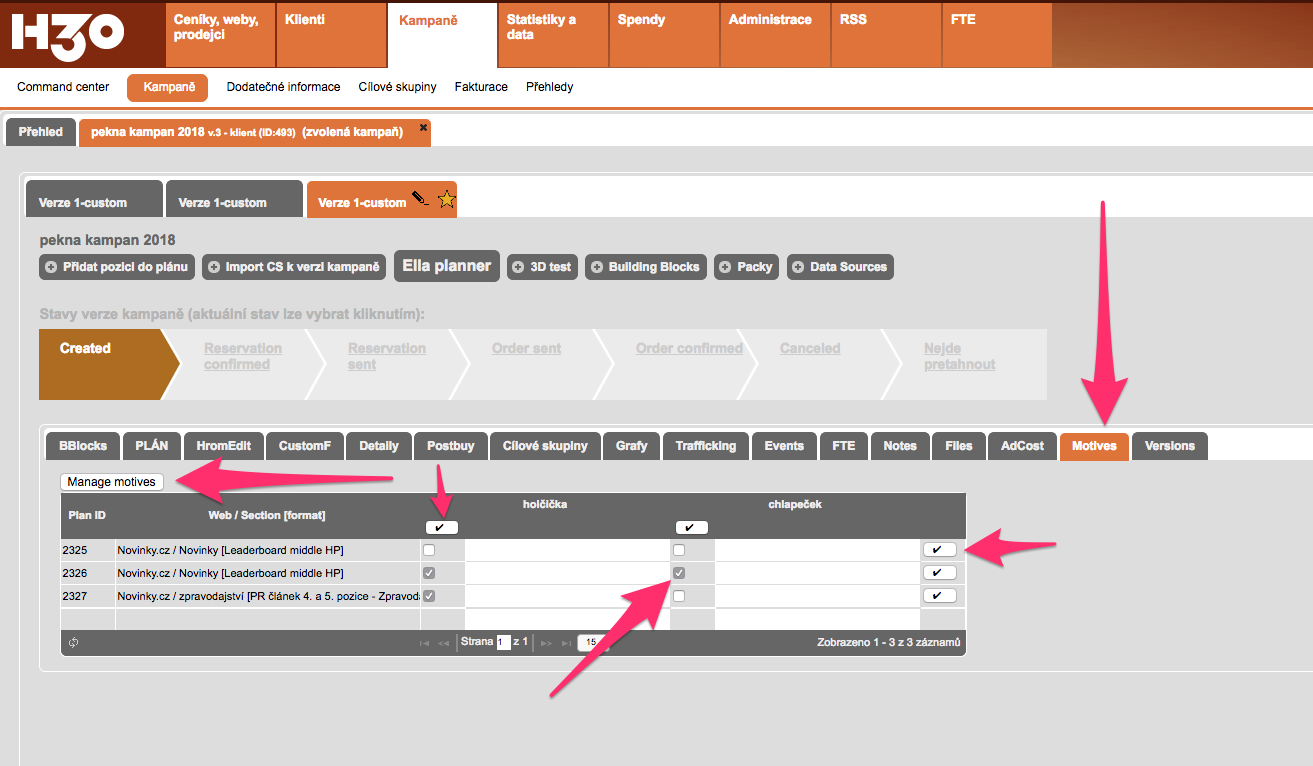Uncheck holčička checkbox for plan 2327
The height and width of the screenshot is (766, 1313).
429,596
